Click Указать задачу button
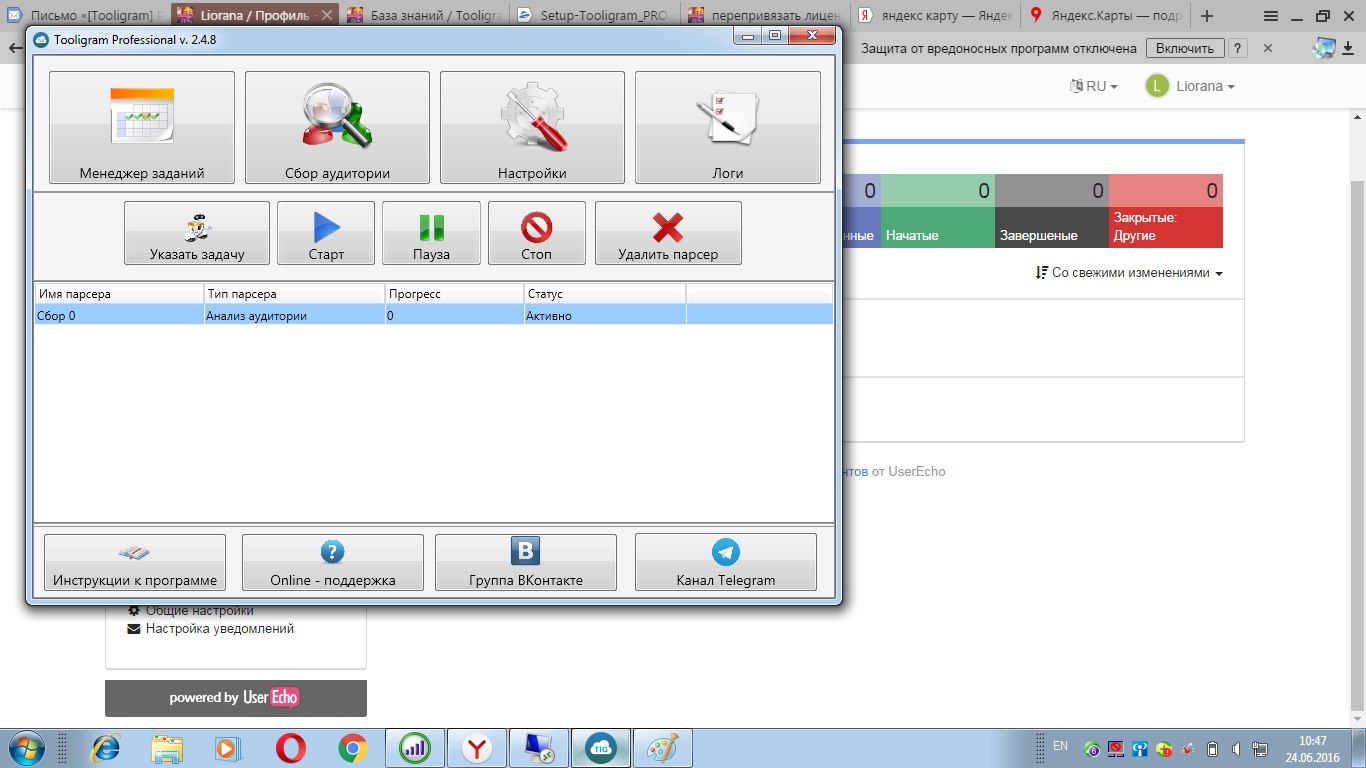This screenshot has height=768, width=1366. click(197, 233)
